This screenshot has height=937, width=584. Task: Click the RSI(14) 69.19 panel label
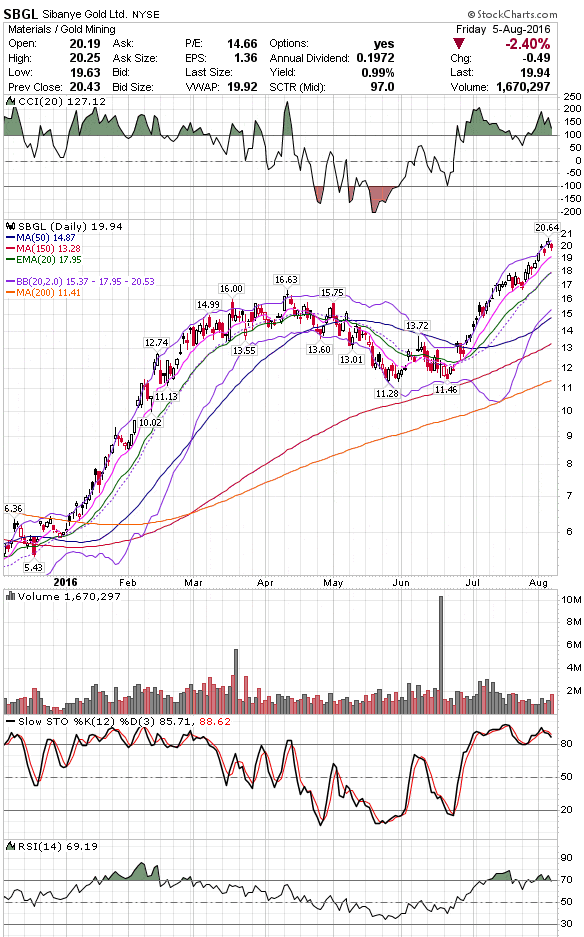coord(58,846)
